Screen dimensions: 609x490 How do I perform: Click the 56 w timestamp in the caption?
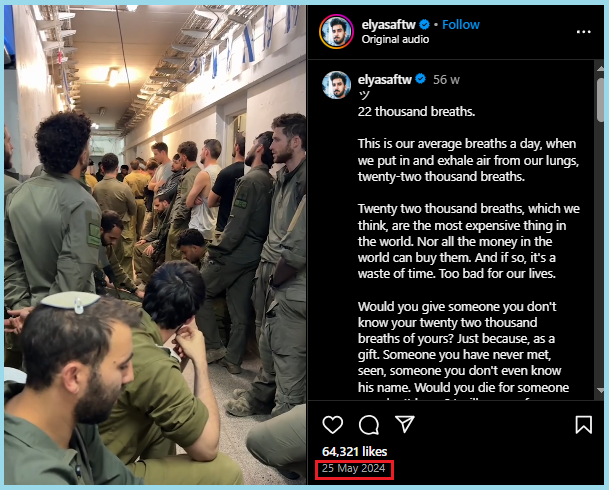coord(446,80)
